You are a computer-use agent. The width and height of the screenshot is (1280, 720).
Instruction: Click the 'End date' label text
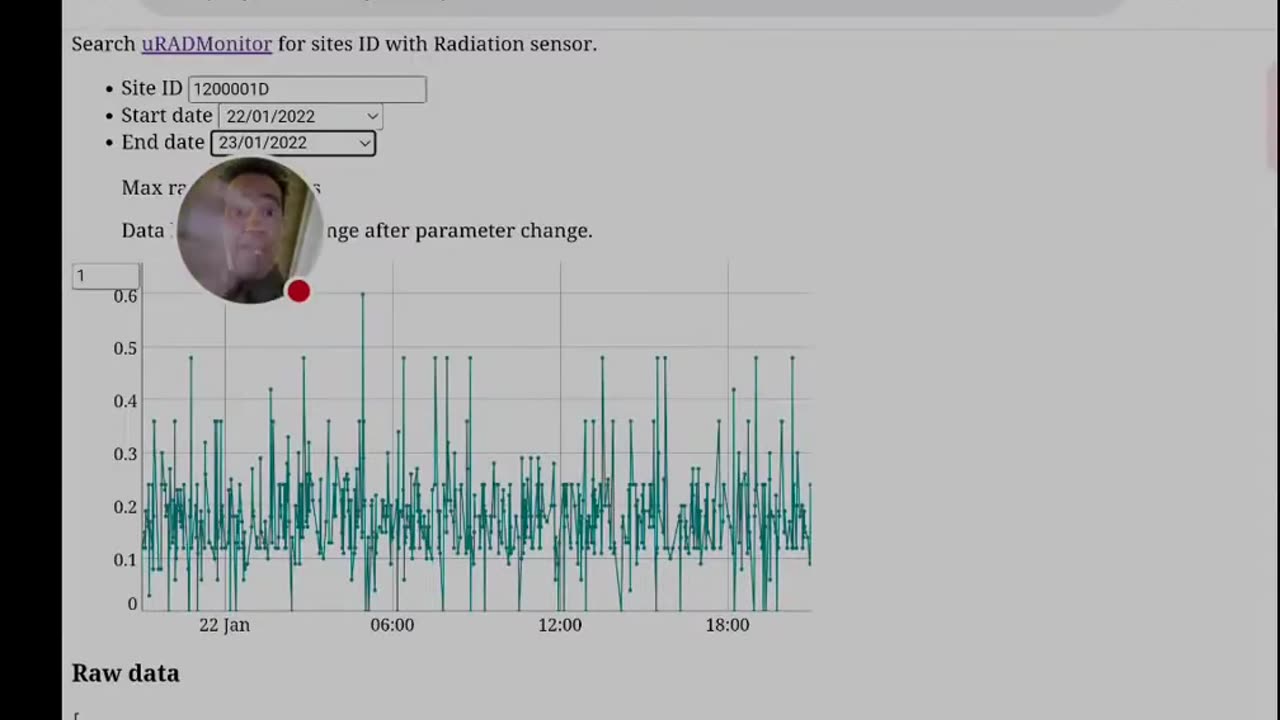click(x=163, y=143)
